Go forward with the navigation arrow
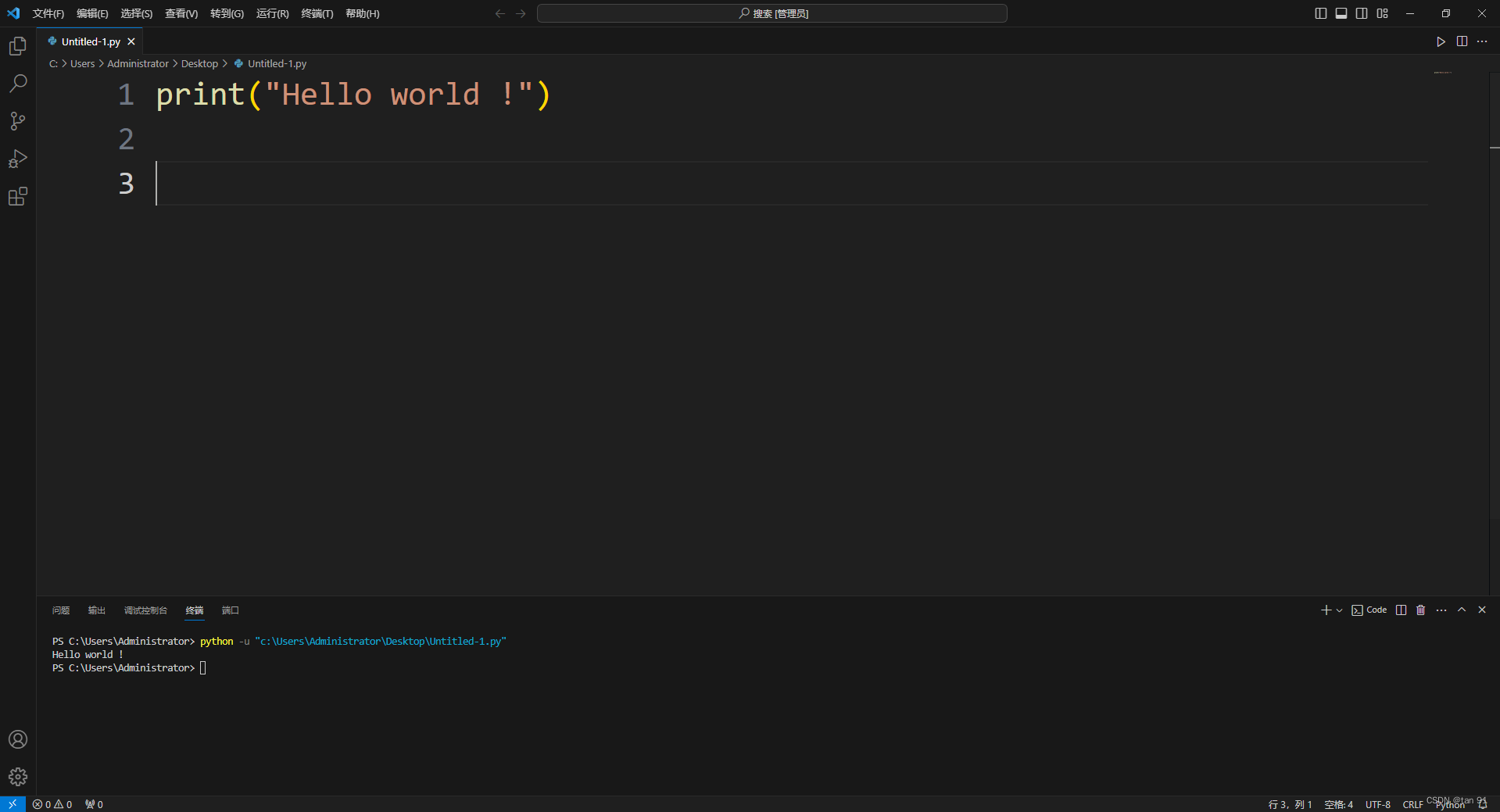This screenshot has width=1500, height=812. coord(521,13)
